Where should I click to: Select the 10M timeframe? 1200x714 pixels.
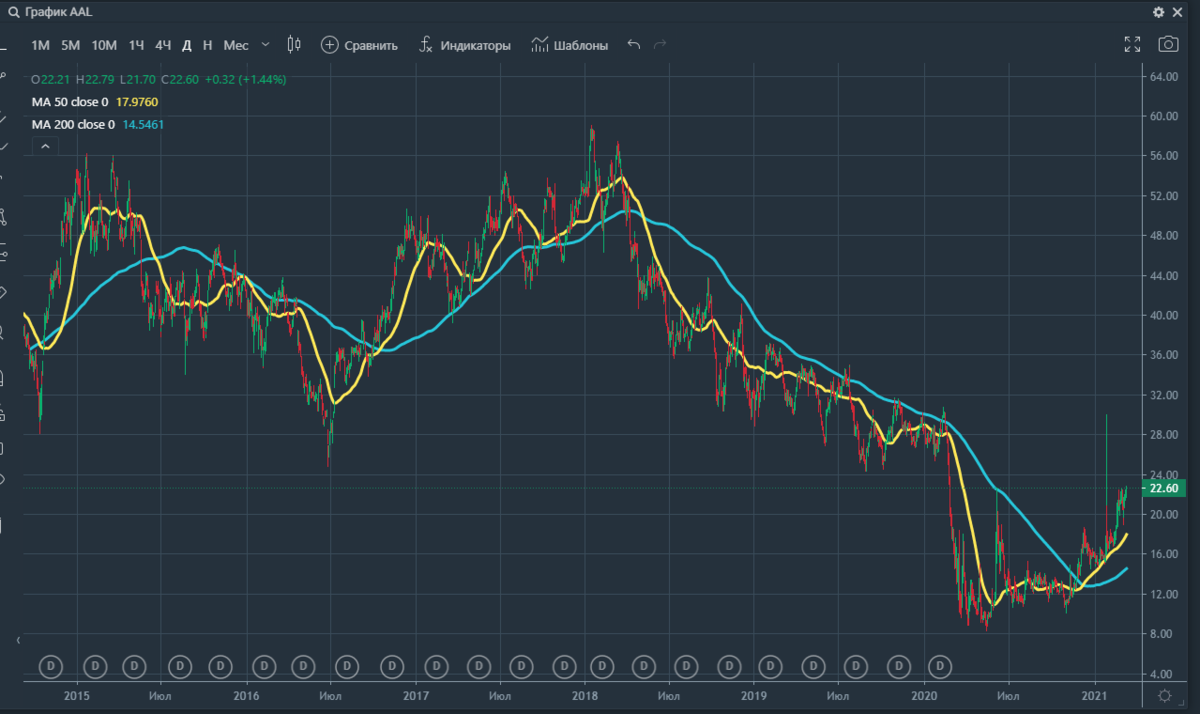click(104, 45)
